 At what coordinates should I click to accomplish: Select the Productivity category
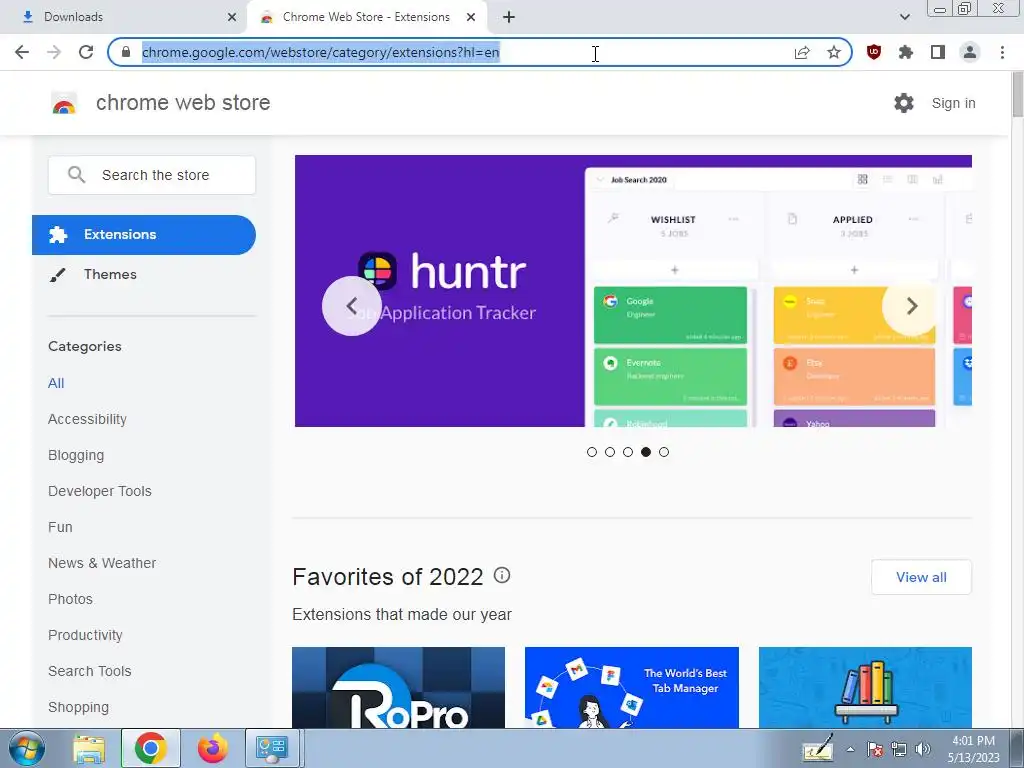coord(85,635)
